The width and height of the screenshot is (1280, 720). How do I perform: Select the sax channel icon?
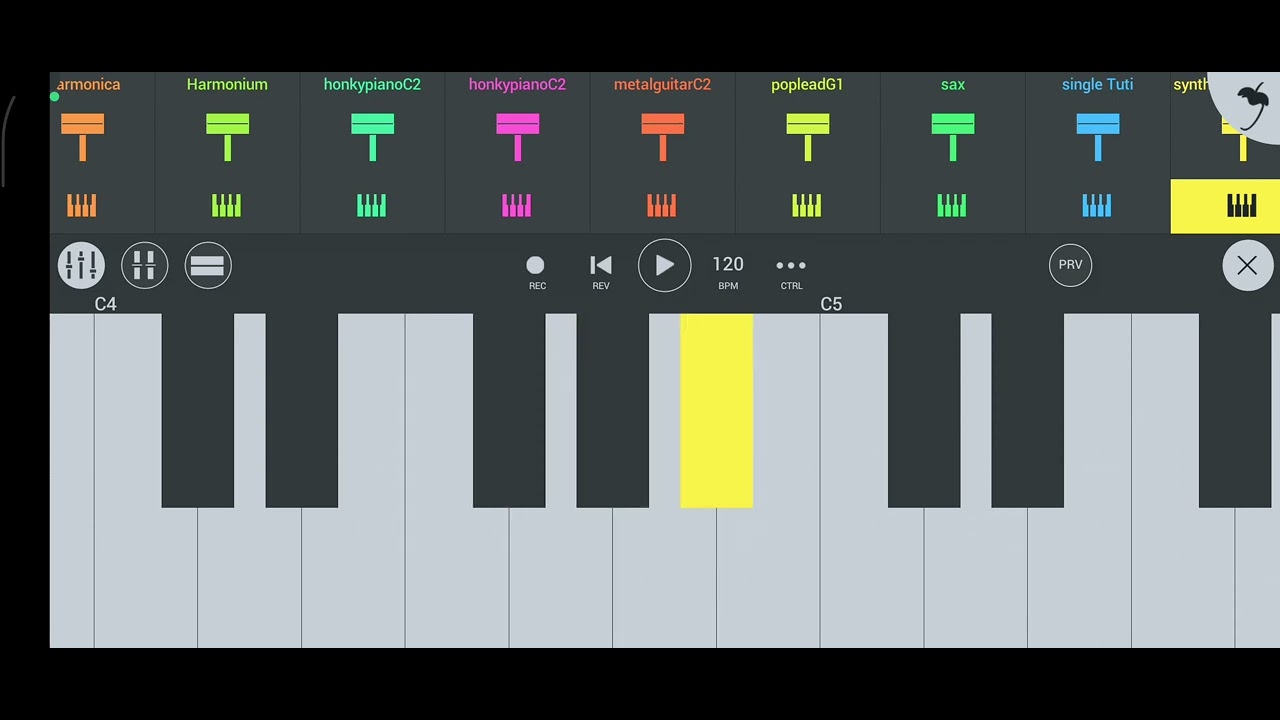[x=952, y=137]
